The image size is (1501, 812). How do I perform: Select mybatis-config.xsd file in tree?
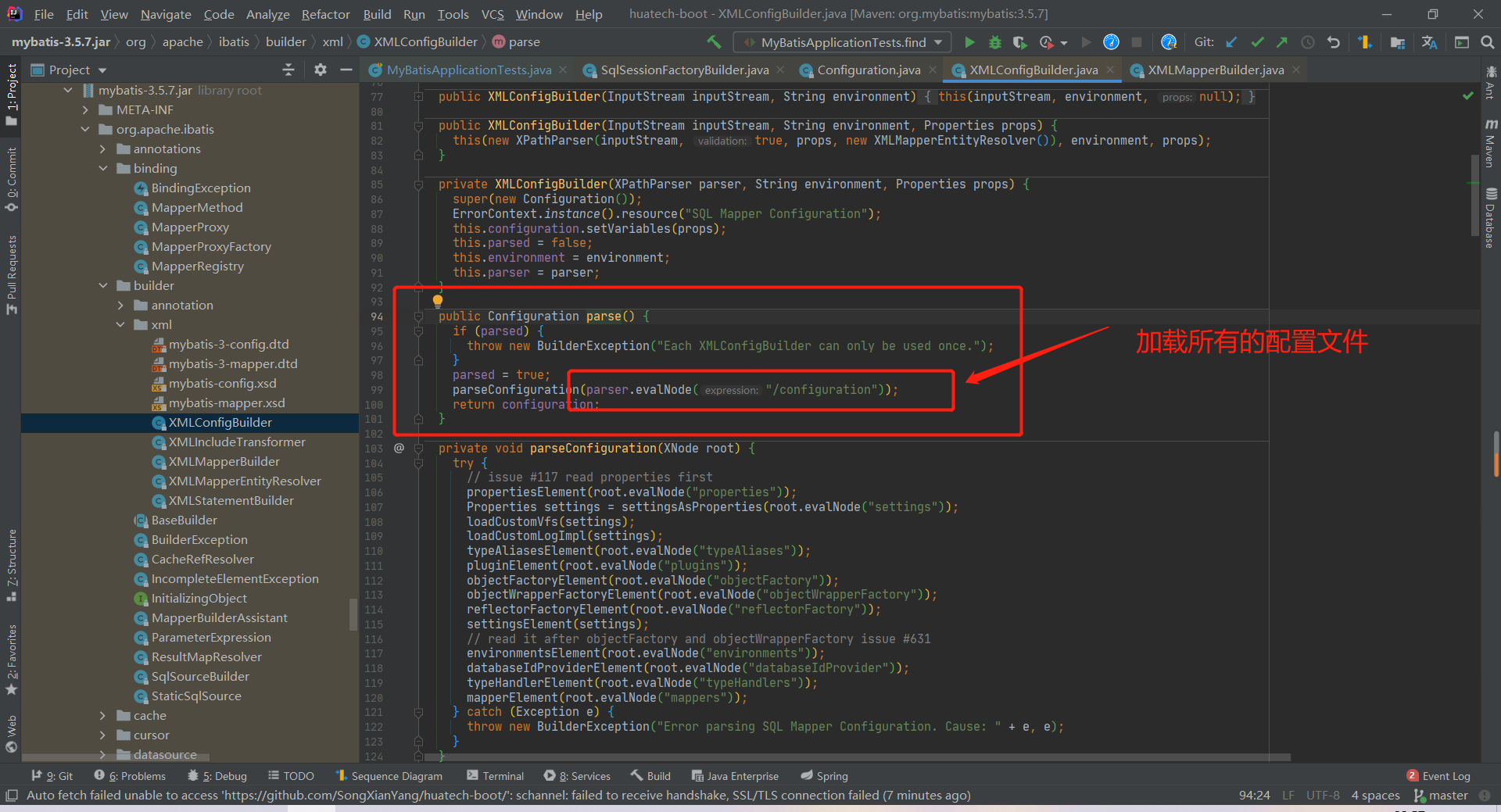222,384
